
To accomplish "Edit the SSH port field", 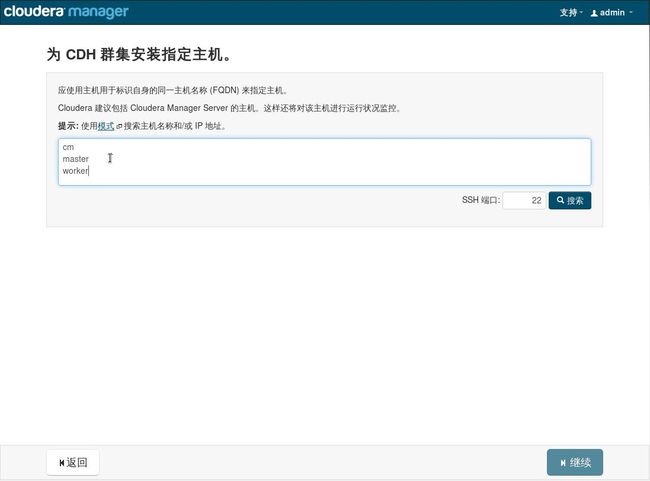I will (524, 200).
